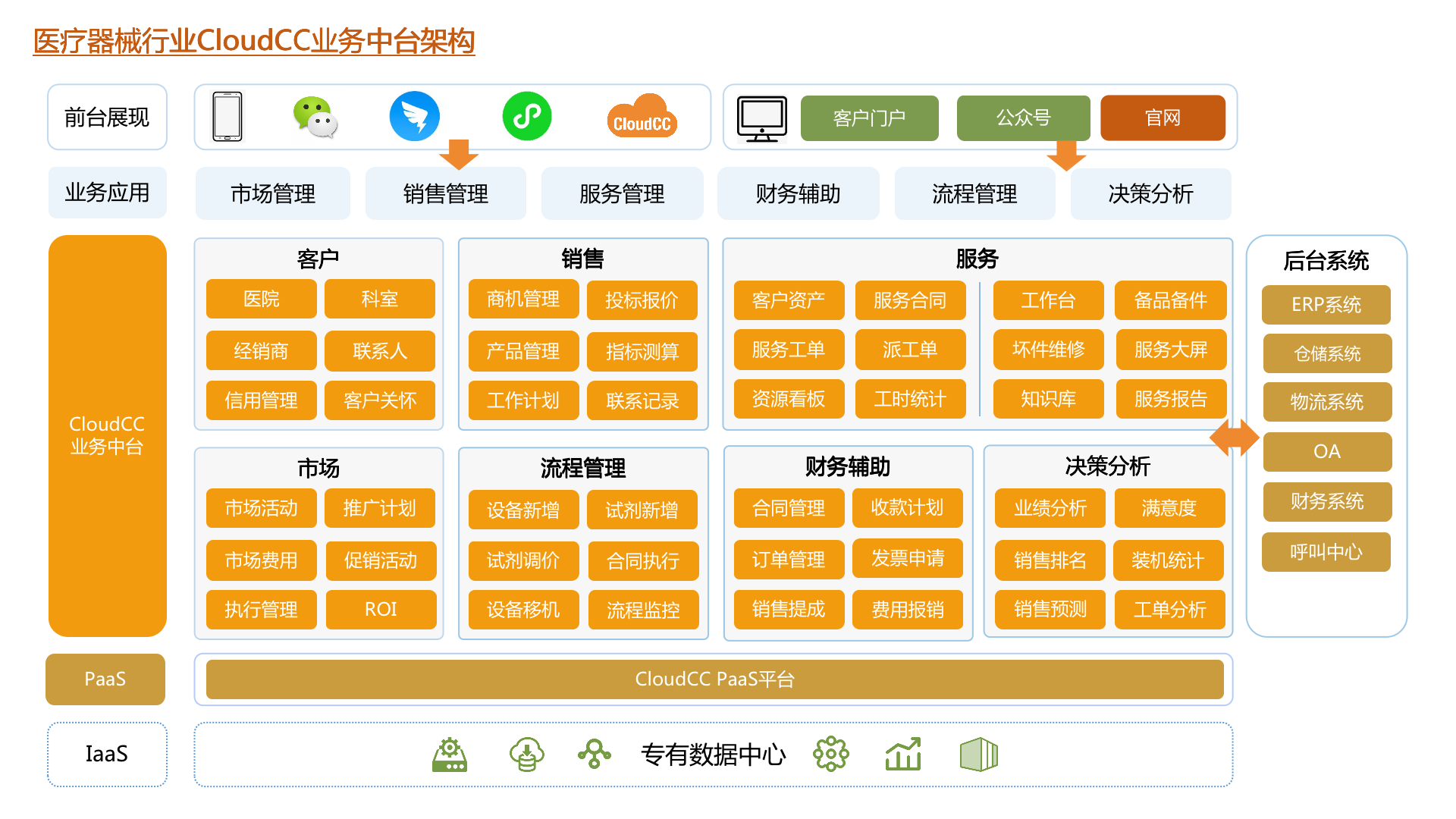Screen dimensions: 1456x819
Task: Click the cloud database download icon
Action: point(526,754)
